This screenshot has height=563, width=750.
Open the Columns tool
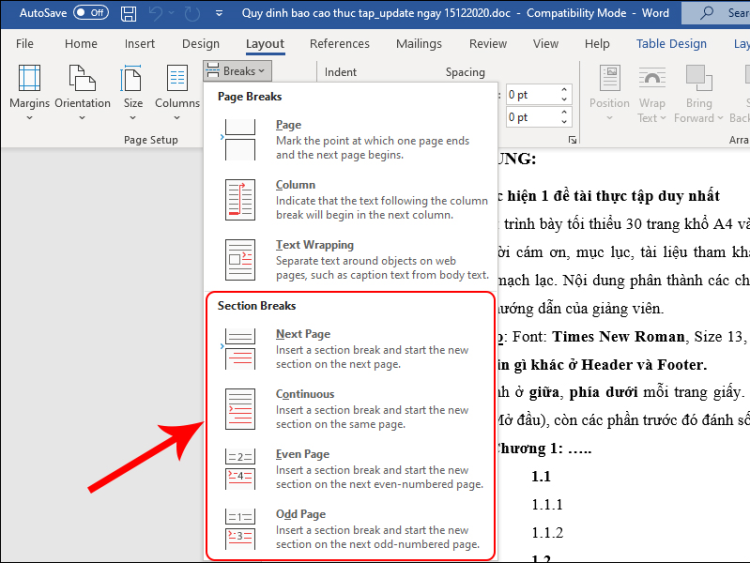[x=177, y=90]
